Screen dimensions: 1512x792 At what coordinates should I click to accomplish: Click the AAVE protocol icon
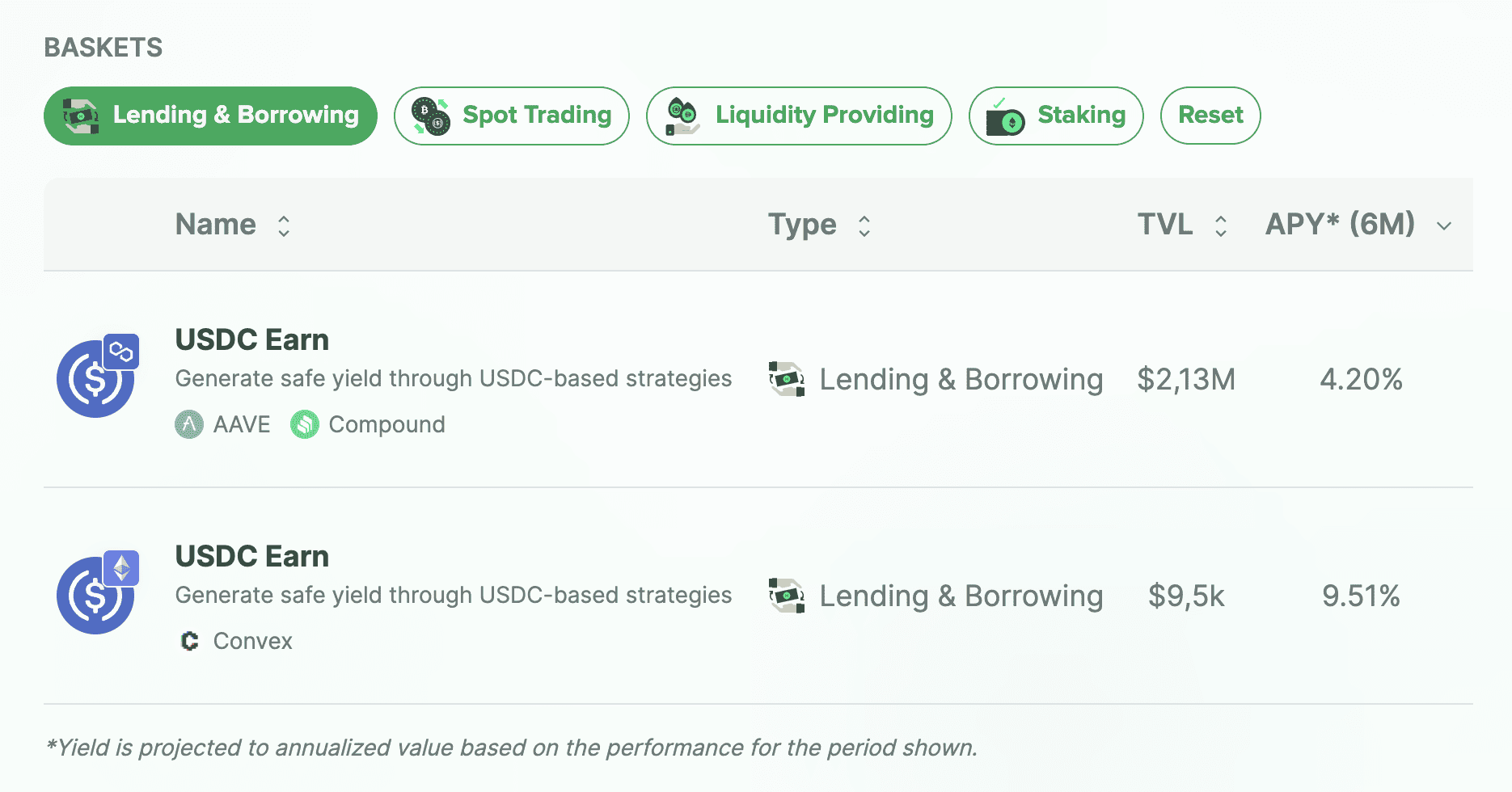pos(189,424)
